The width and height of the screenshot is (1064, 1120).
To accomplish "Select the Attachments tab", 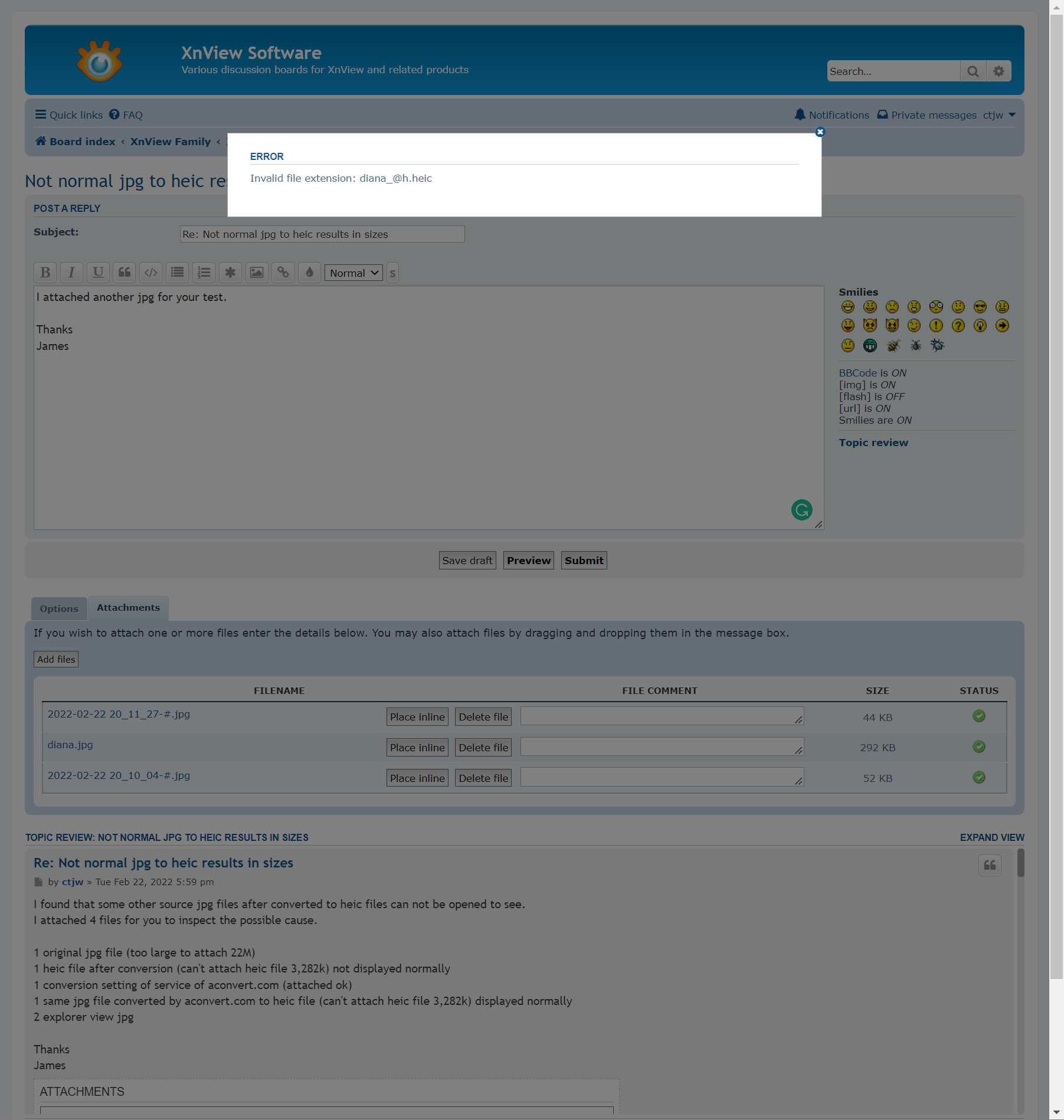I will [129, 608].
